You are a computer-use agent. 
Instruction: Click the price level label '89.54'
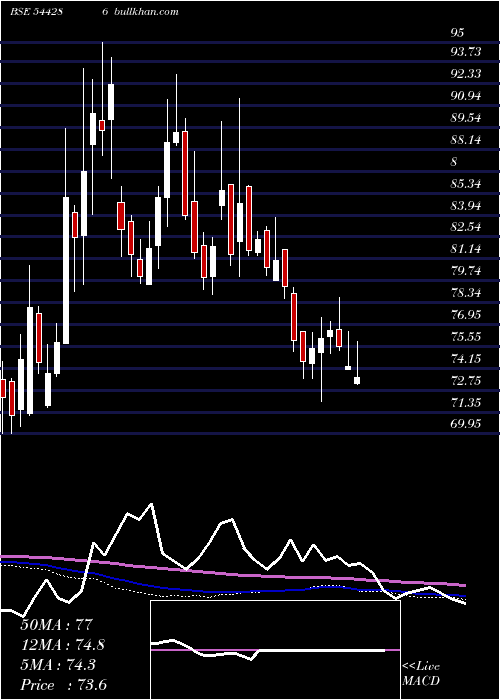(466, 118)
